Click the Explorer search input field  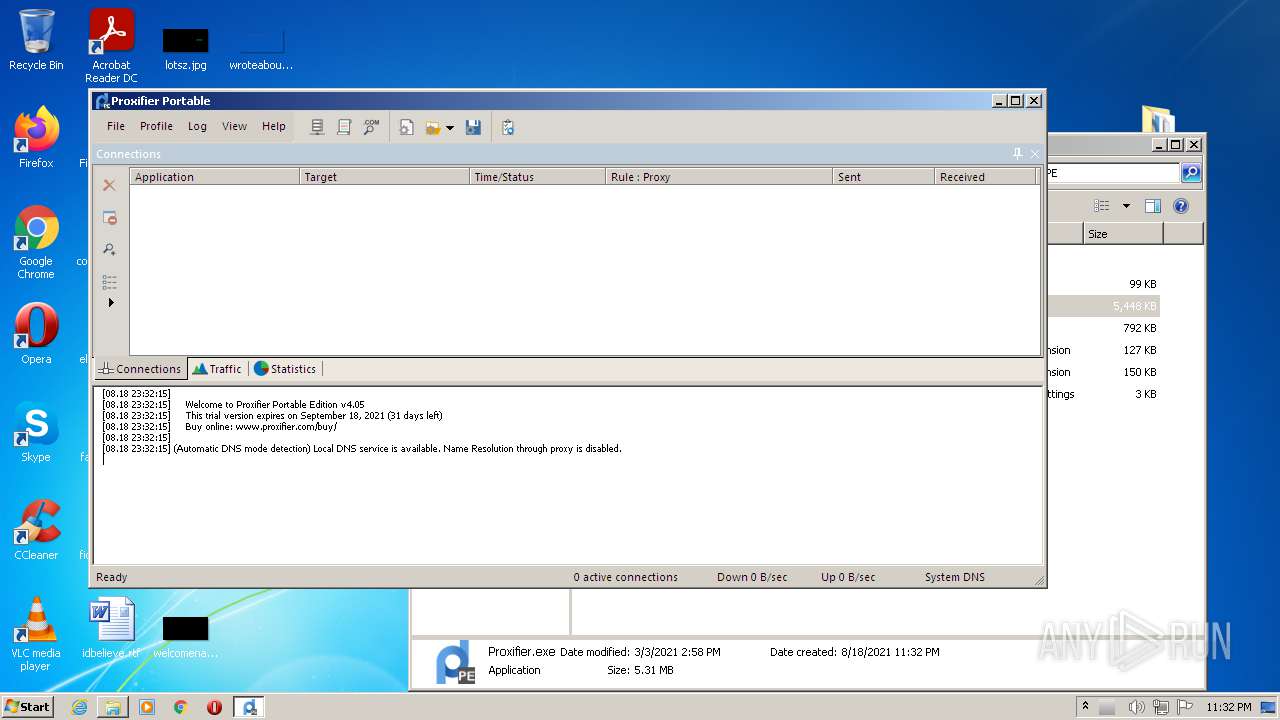pyautogui.click(x=1113, y=173)
